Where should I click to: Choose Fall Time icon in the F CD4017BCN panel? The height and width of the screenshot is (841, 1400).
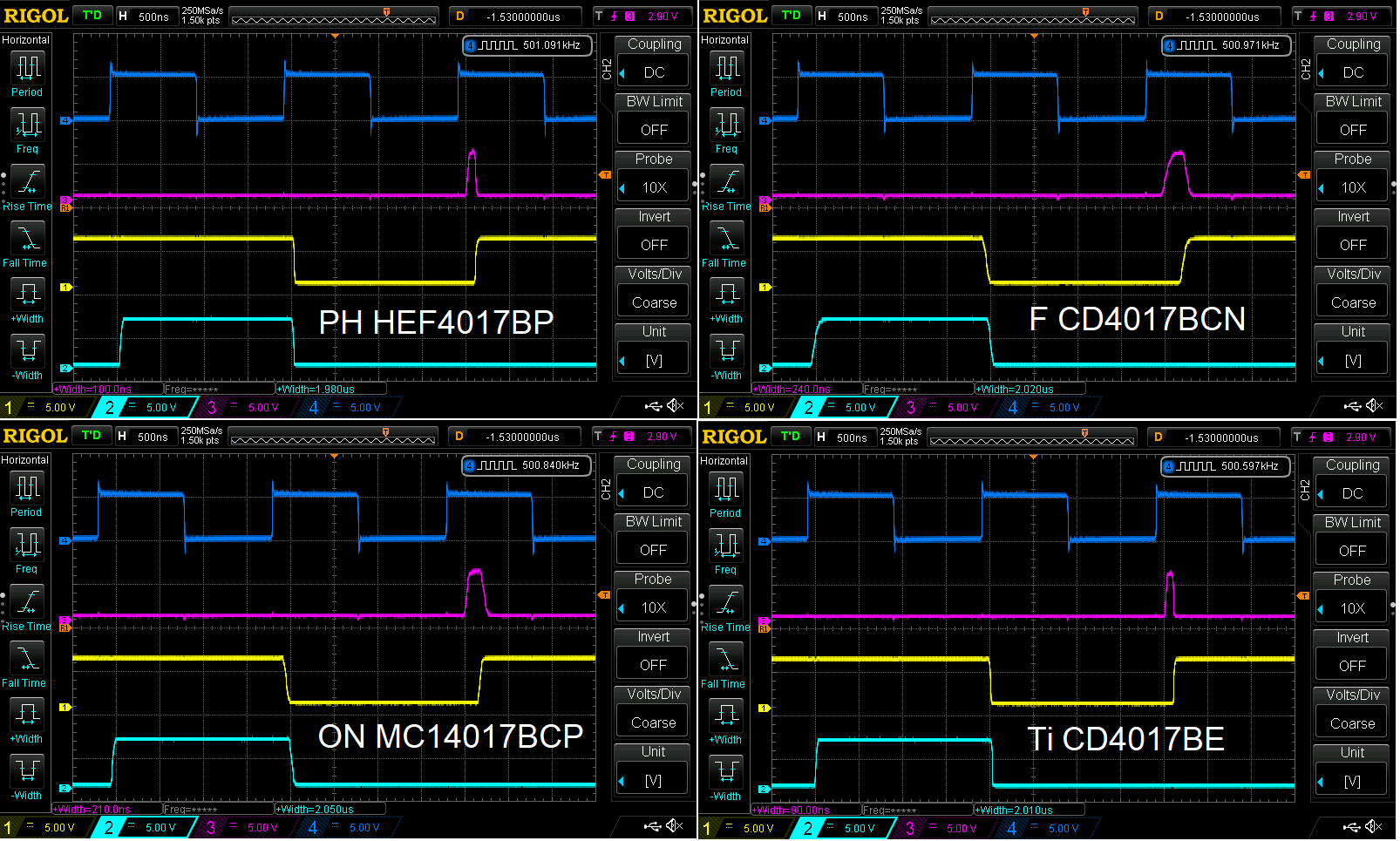point(727,245)
